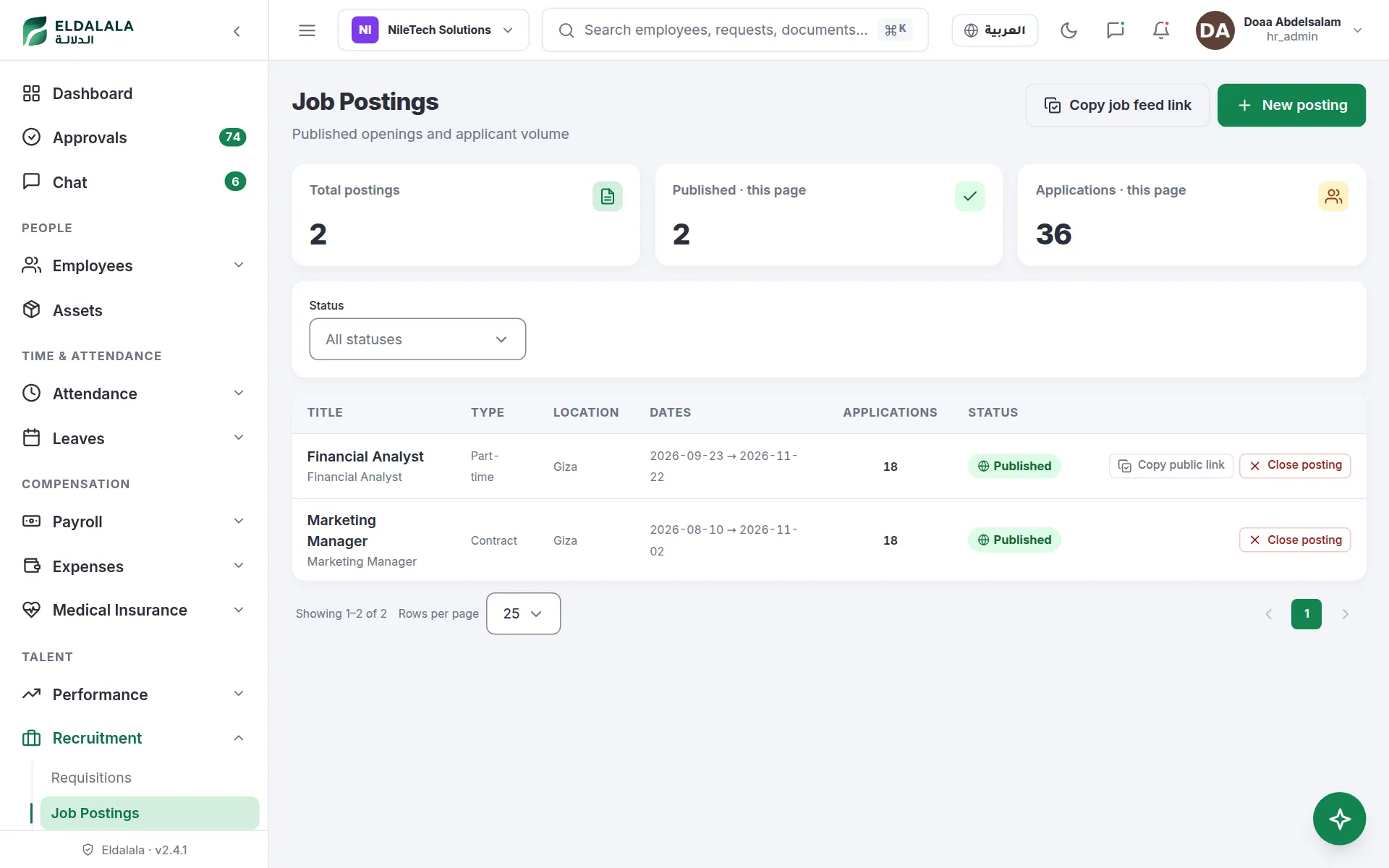
Task: Open NileTech Solutions company switcher
Action: pyautogui.click(x=433, y=30)
